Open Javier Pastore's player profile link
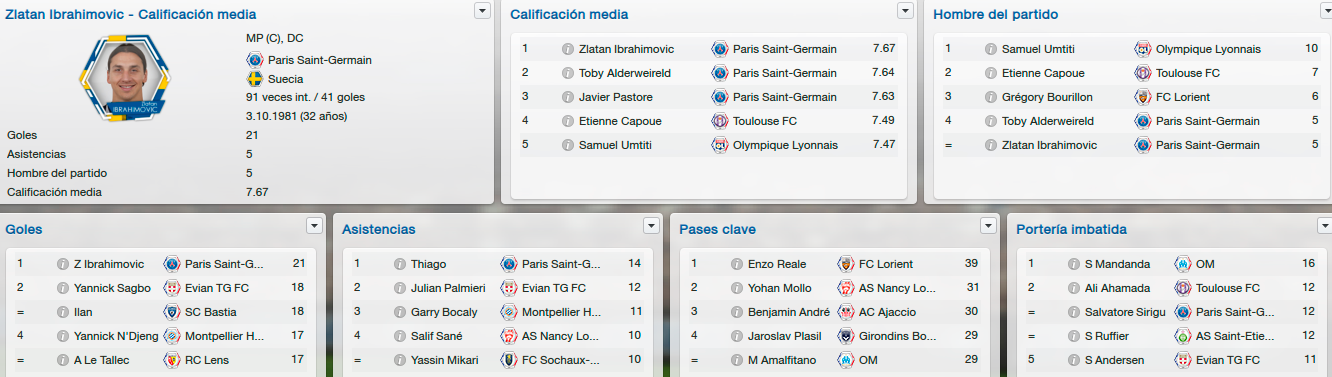The image size is (1332, 377). tap(616, 97)
